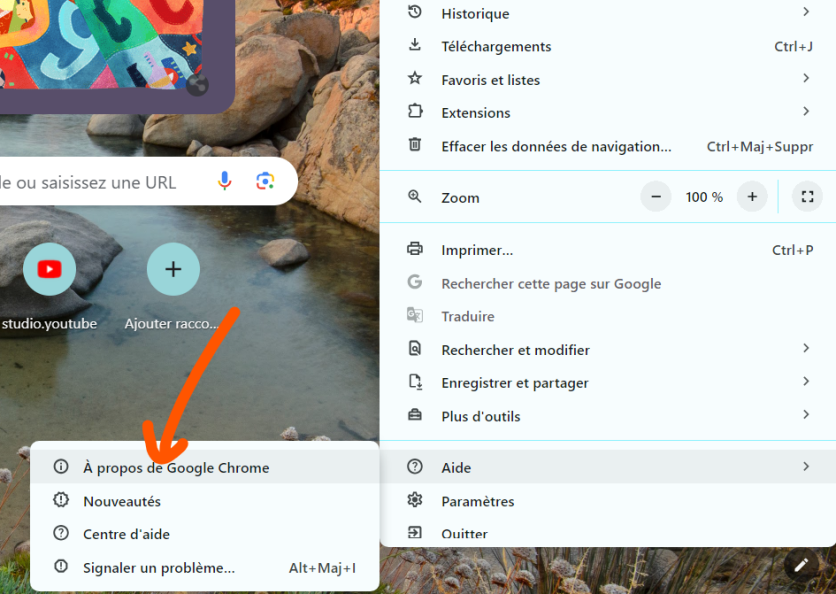
Task: Increase zoom with the plus button
Action: coord(752,197)
